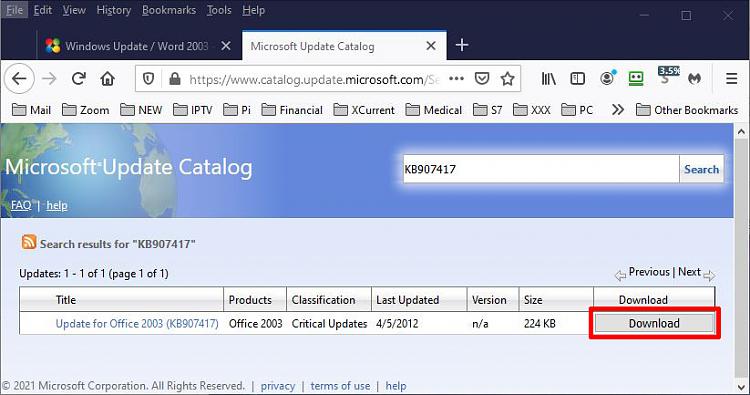750x395 pixels.
Task: Click the catalog search box with KB907417
Action: [541, 169]
